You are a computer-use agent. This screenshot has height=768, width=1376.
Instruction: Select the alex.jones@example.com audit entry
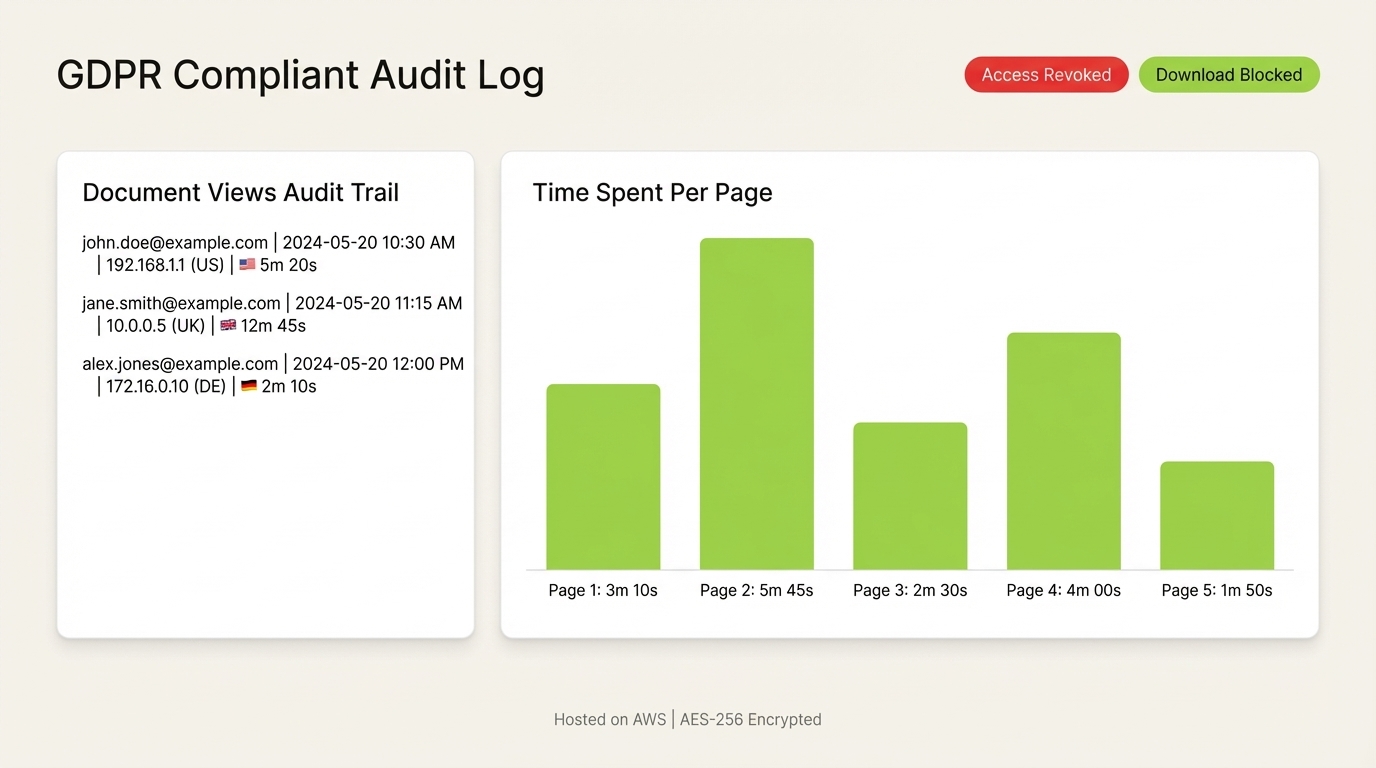pos(273,374)
